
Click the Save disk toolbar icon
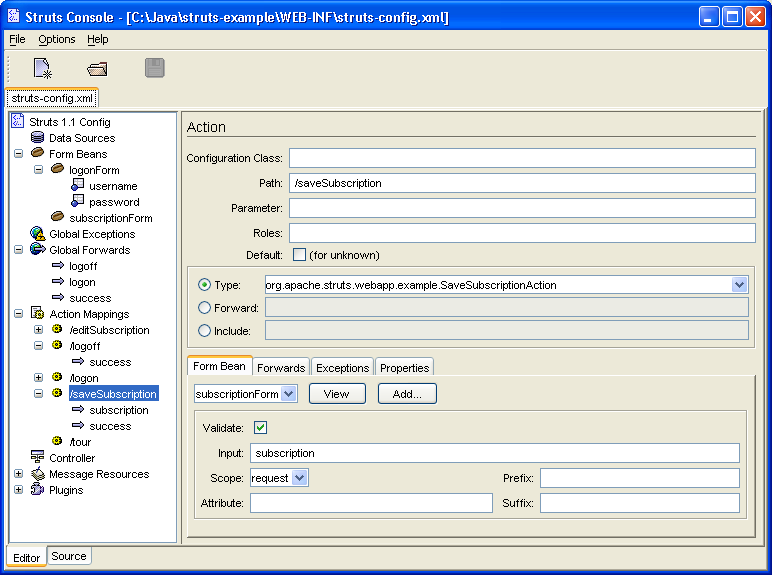(x=154, y=68)
